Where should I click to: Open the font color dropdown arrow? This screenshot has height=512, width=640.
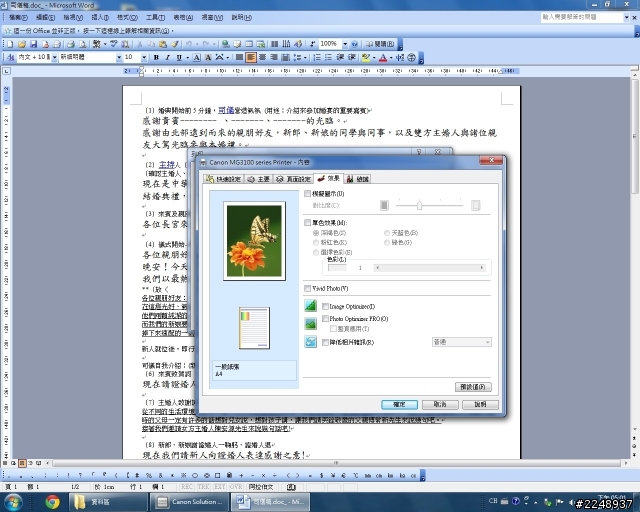391,58
